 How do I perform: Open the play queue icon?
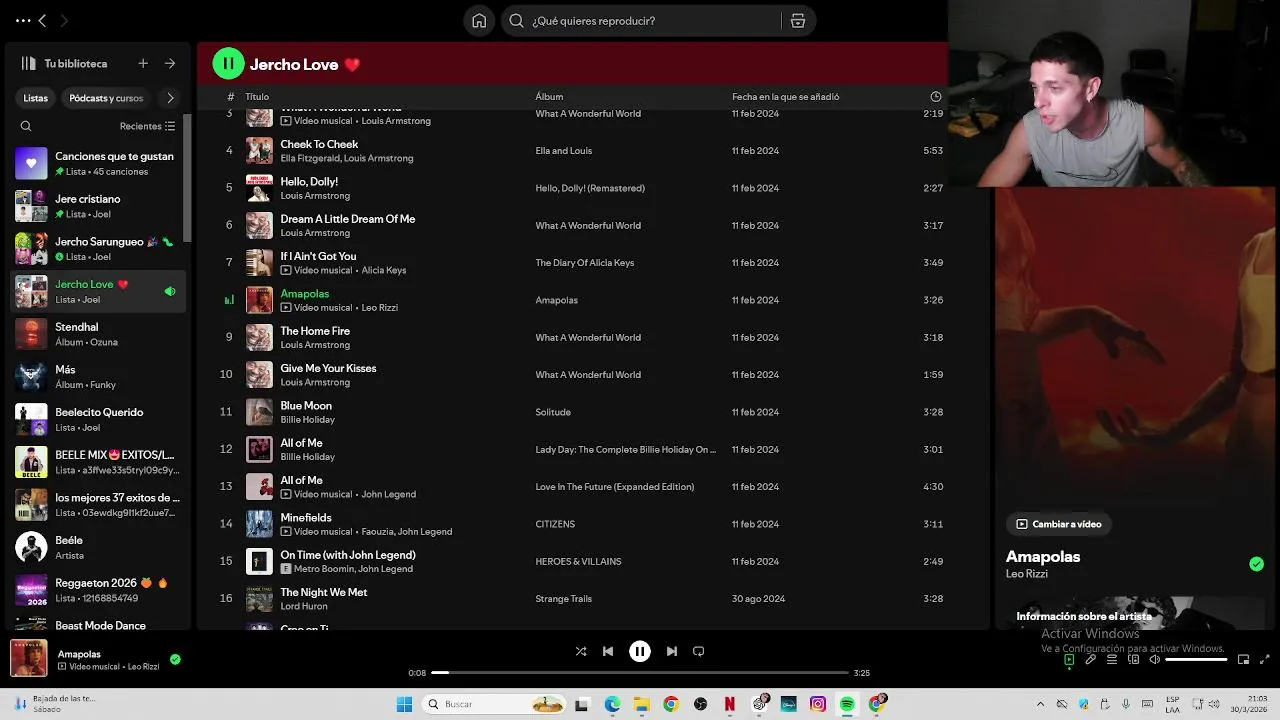click(x=1112, y=660)
